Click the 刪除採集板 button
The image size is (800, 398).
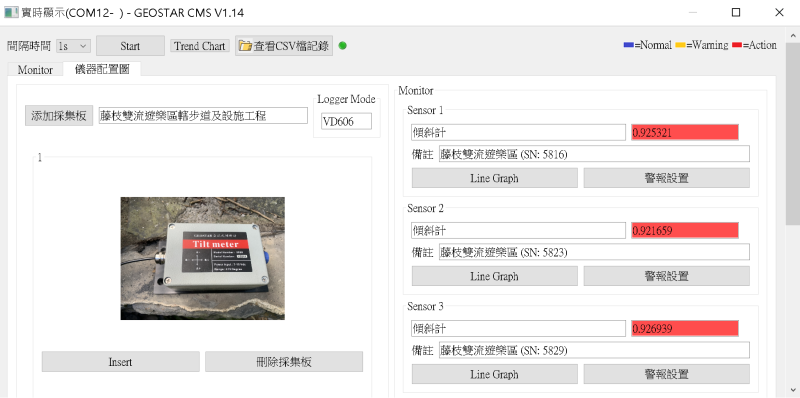(284, 362)
